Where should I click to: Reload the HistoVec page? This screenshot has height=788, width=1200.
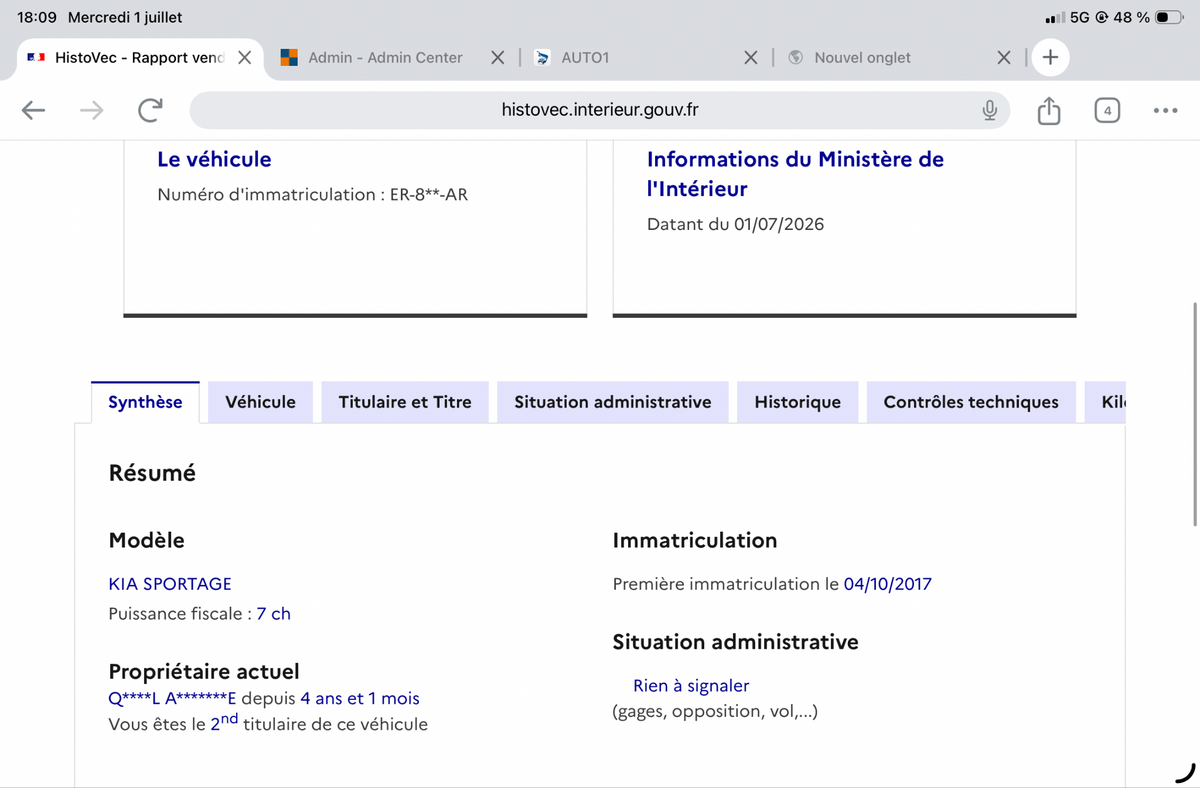coord(150,110)
